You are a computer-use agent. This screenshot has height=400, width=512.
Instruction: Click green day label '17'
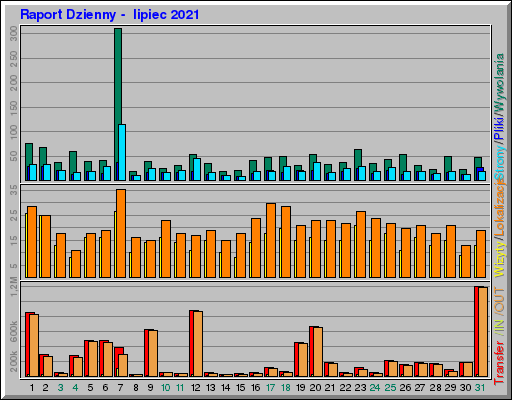click(270, 388)
